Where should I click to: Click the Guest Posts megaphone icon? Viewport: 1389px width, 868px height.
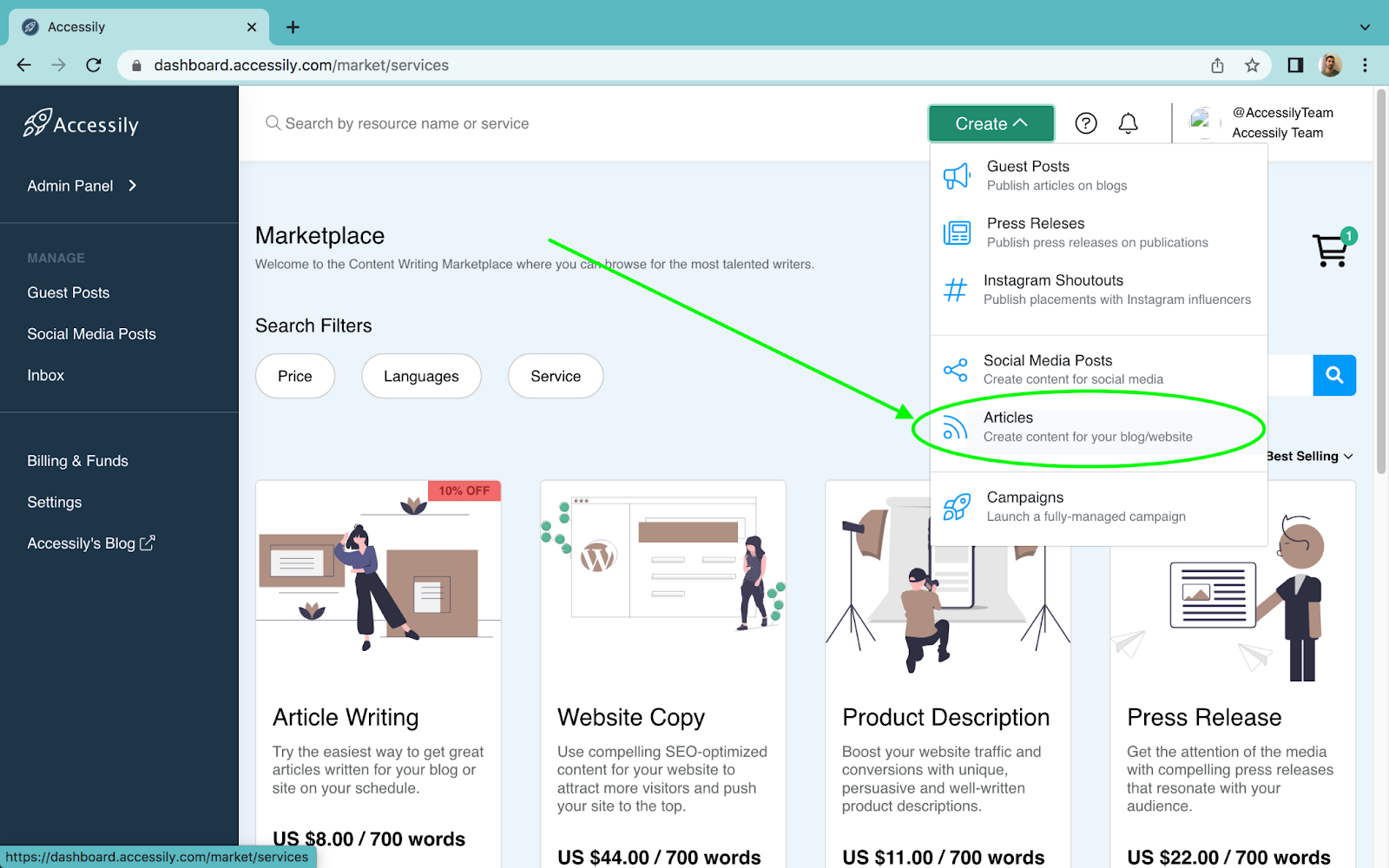(957, 176)
